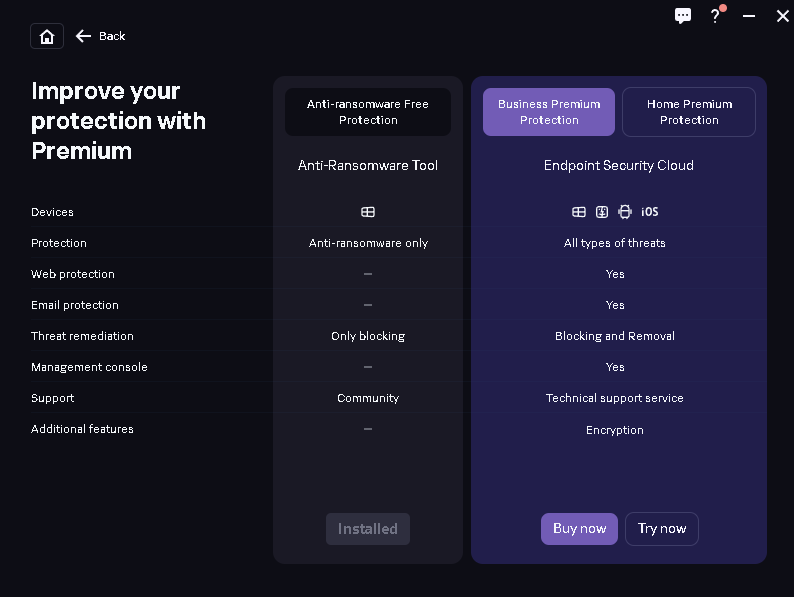Open the feedback chat bubble icon
The height and width of the screenshot is (597, 794).
point(683,16)
